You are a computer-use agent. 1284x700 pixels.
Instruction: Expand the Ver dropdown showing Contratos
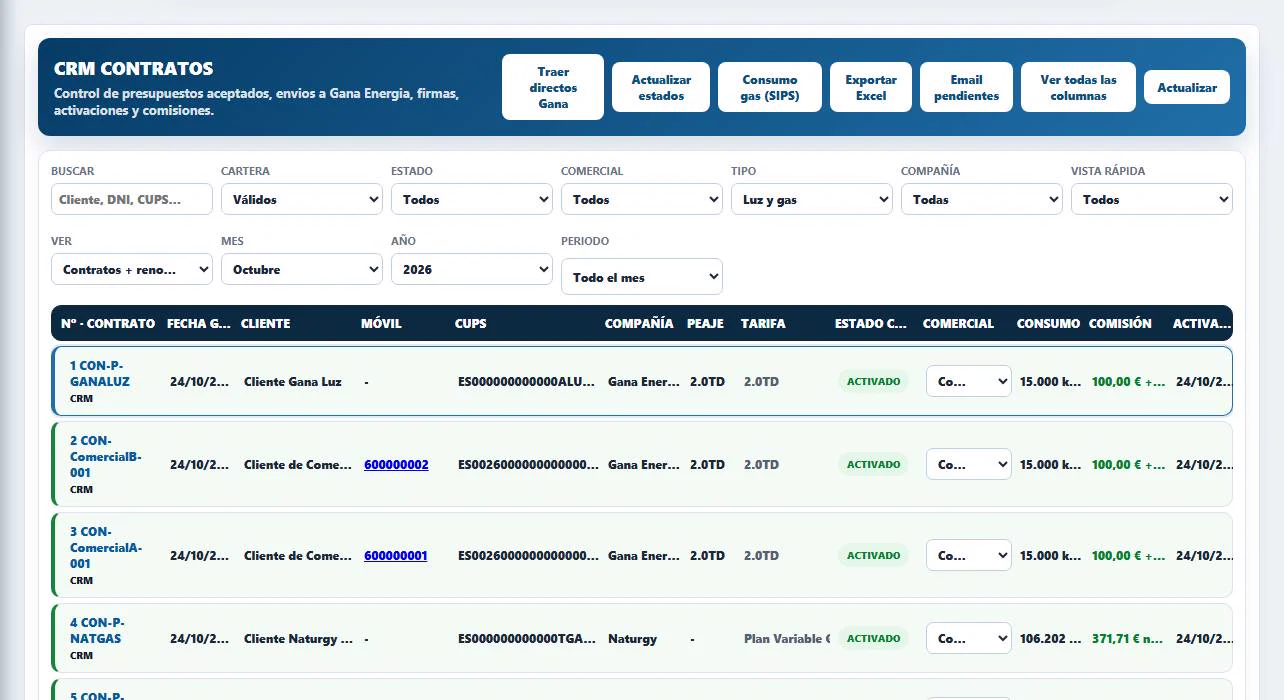click(x=132, y=269)
